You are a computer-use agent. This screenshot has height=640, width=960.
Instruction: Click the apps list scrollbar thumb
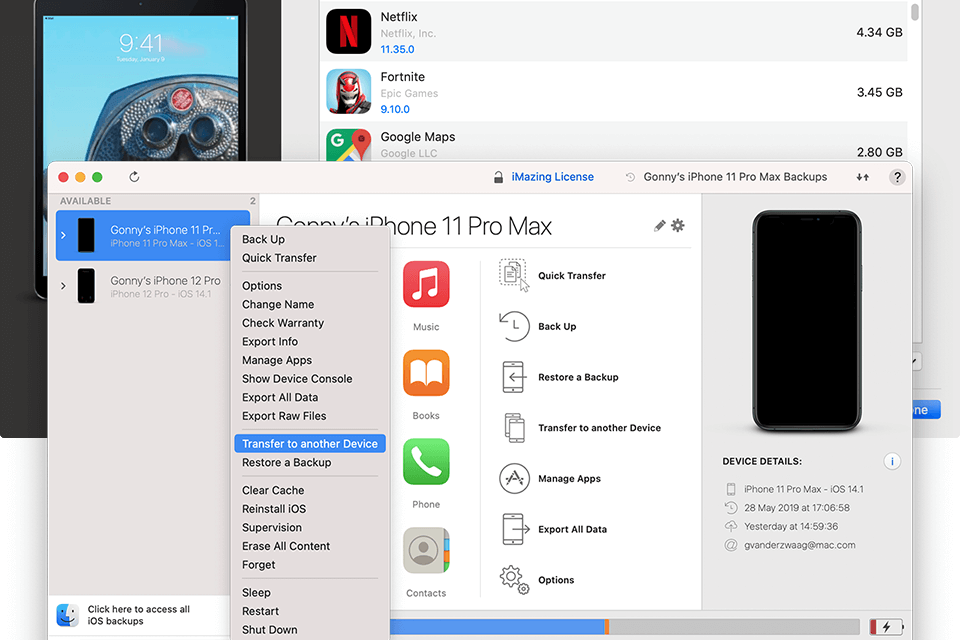point(915,12)
